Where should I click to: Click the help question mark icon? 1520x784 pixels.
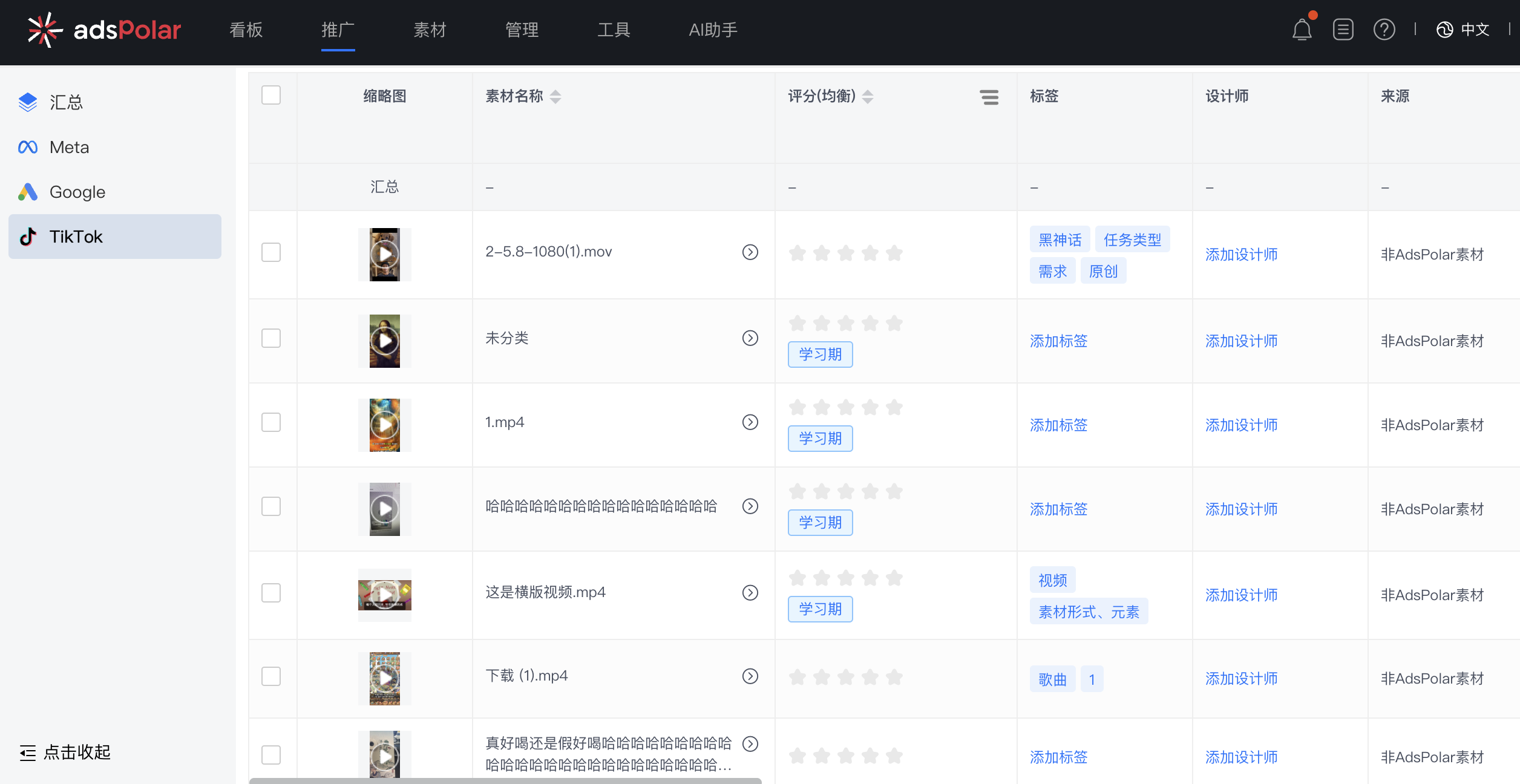[1384, 30]
